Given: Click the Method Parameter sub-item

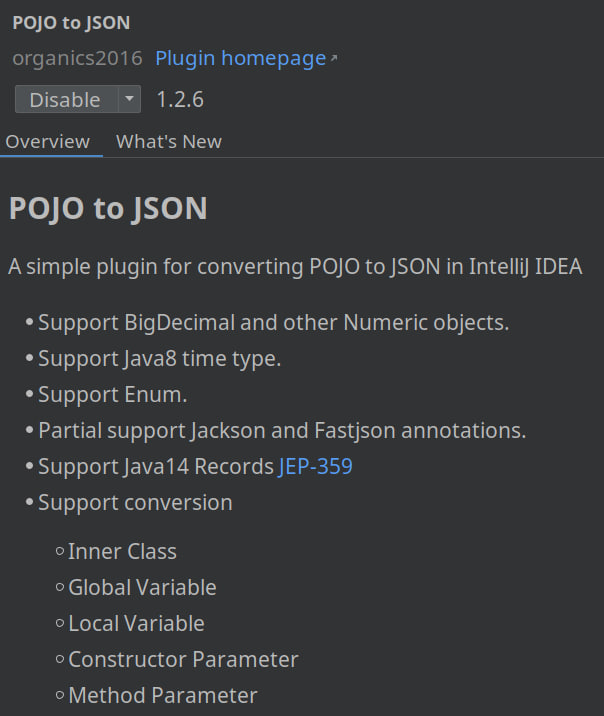Looking at the screenshot, I should coord(162,695).
